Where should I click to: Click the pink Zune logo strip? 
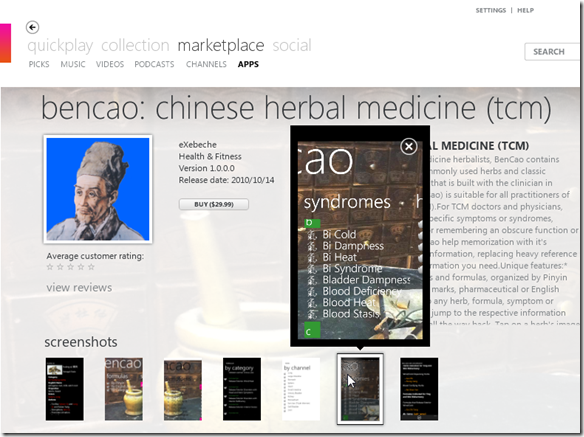pyautogui.click(x=6, y=43)
